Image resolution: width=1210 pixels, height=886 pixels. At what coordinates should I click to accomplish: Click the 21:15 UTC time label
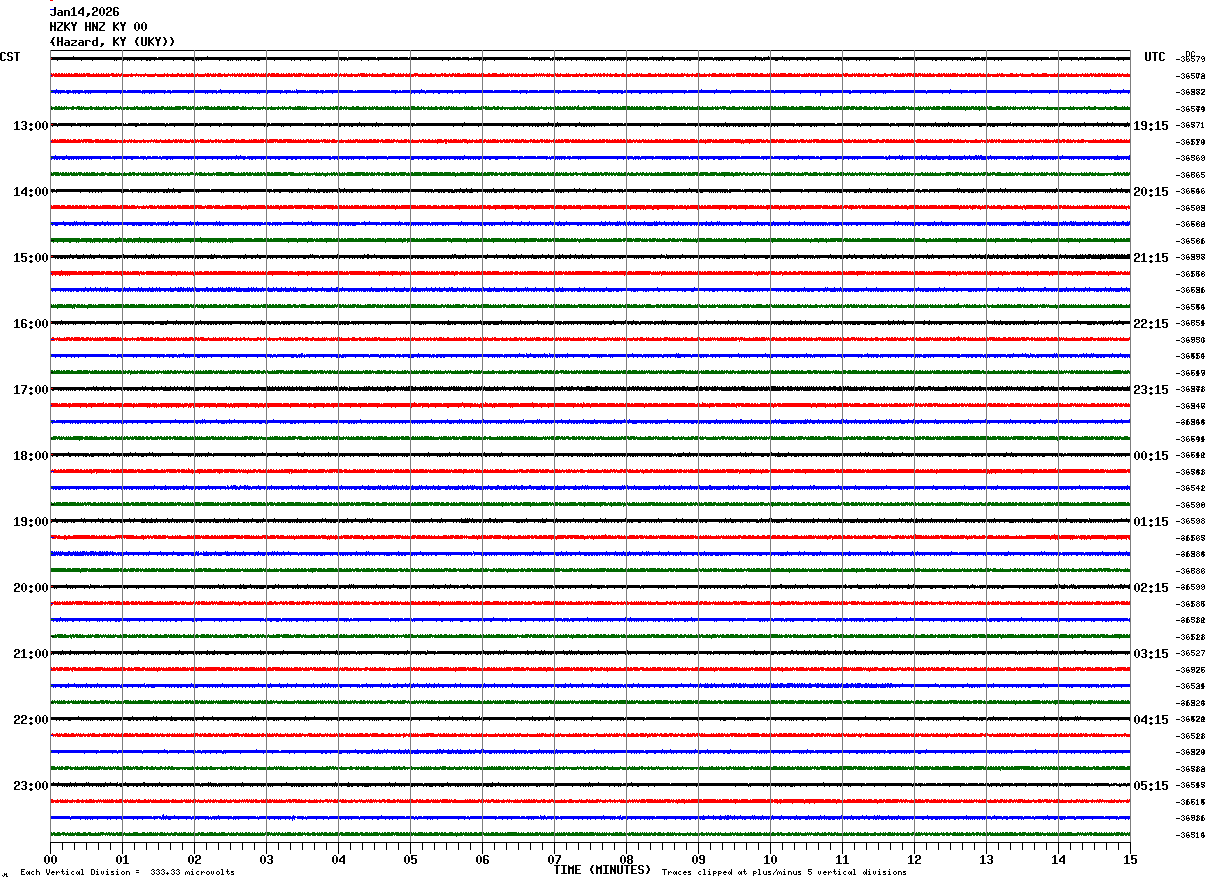click(x=1151, y=258)
